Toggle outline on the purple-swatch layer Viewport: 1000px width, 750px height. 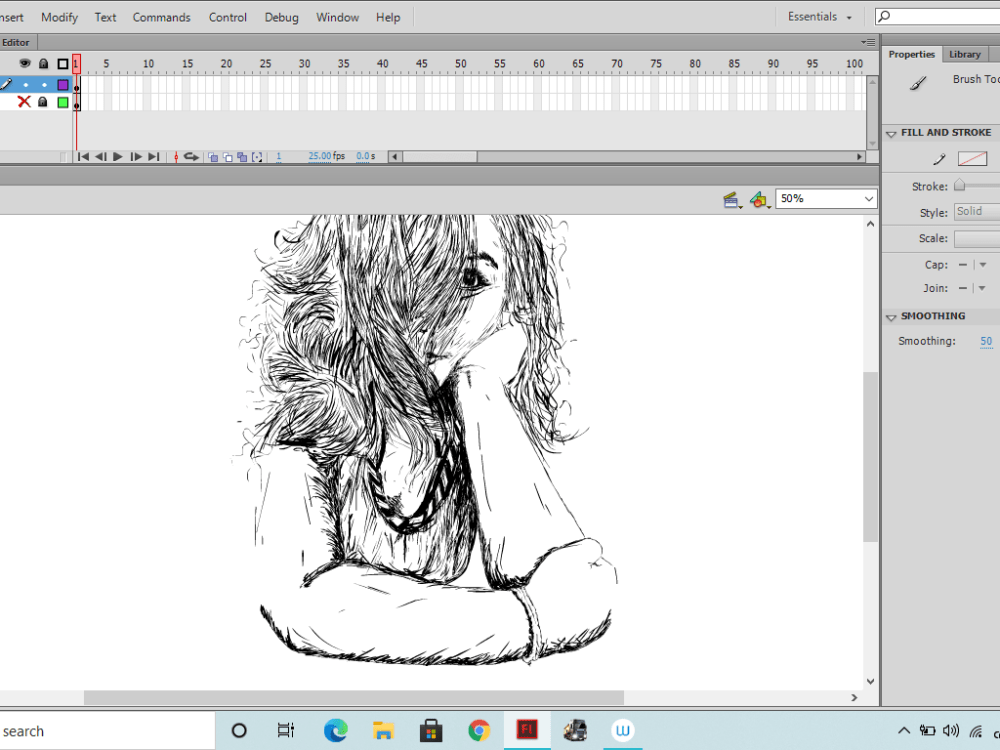62,85
